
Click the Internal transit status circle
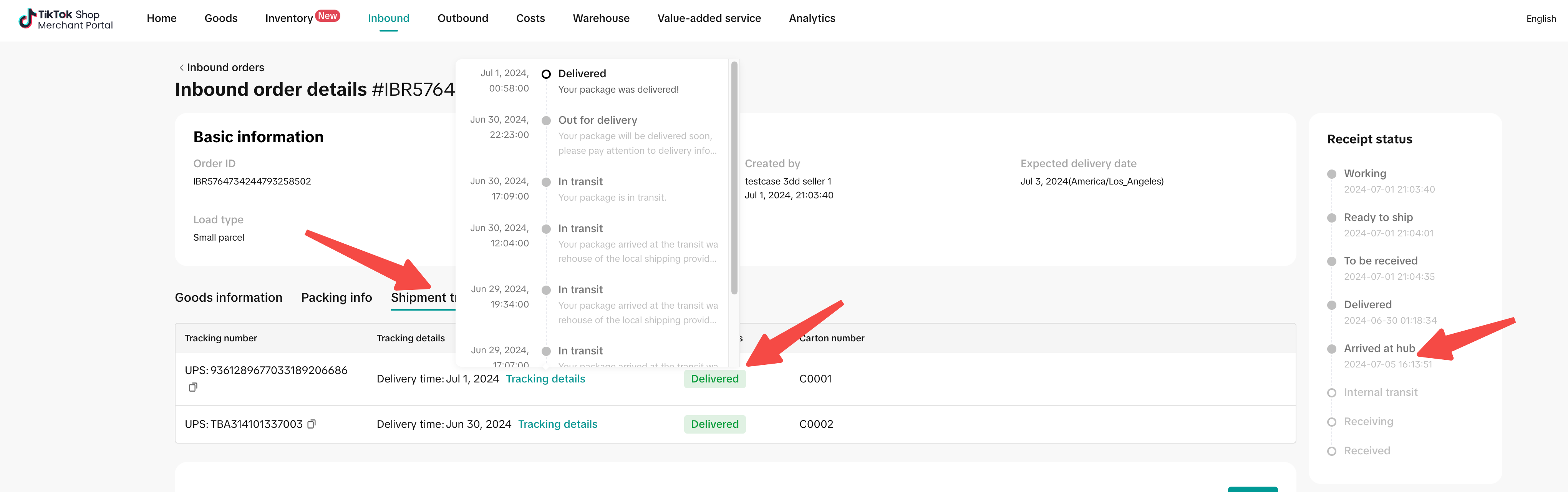[1331, 393]
